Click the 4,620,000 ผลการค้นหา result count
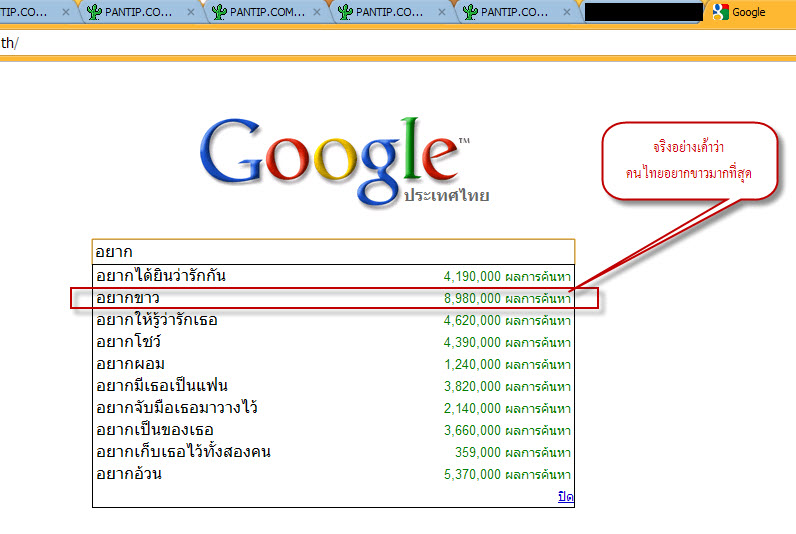Screen dimensions: 796x534 (507, 321)
